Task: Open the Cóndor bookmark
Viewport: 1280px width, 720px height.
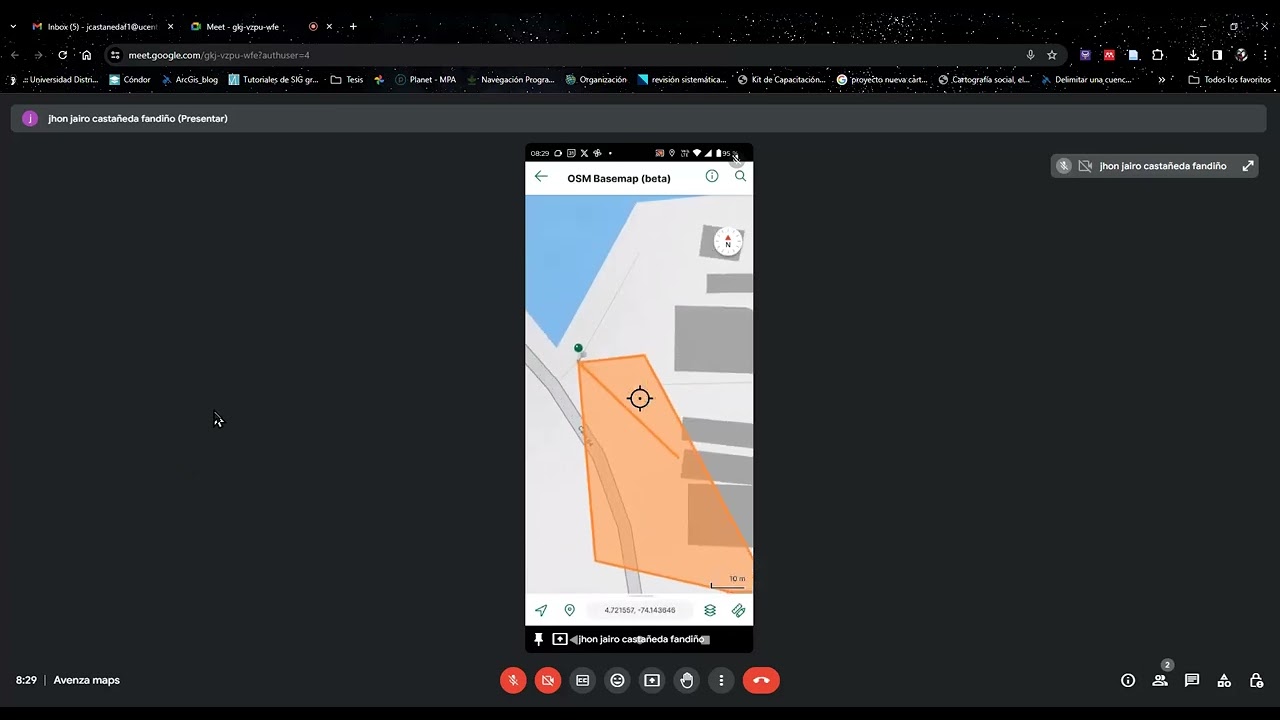Action: click(x=130, y=80)
